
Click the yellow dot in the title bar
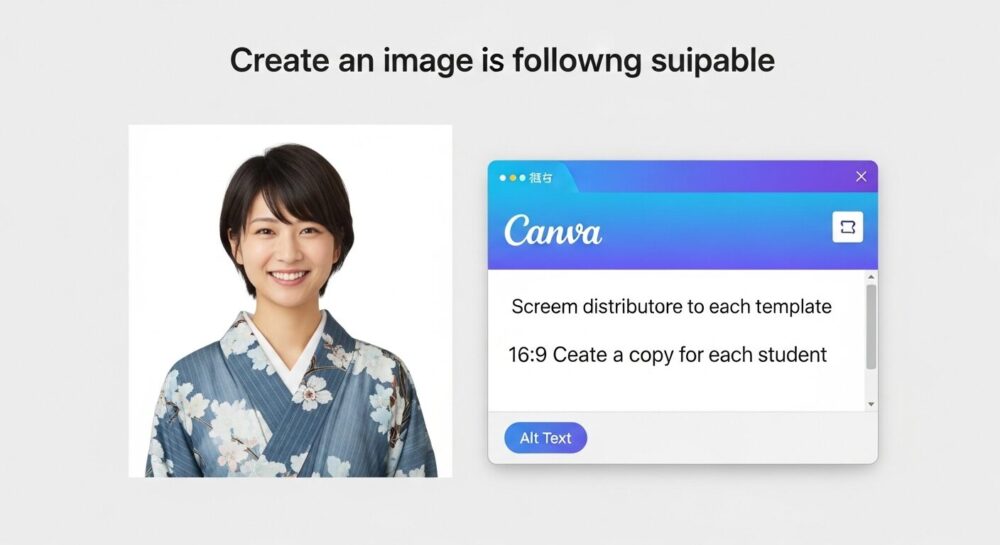pyautogui.click(x=513, y=178)
